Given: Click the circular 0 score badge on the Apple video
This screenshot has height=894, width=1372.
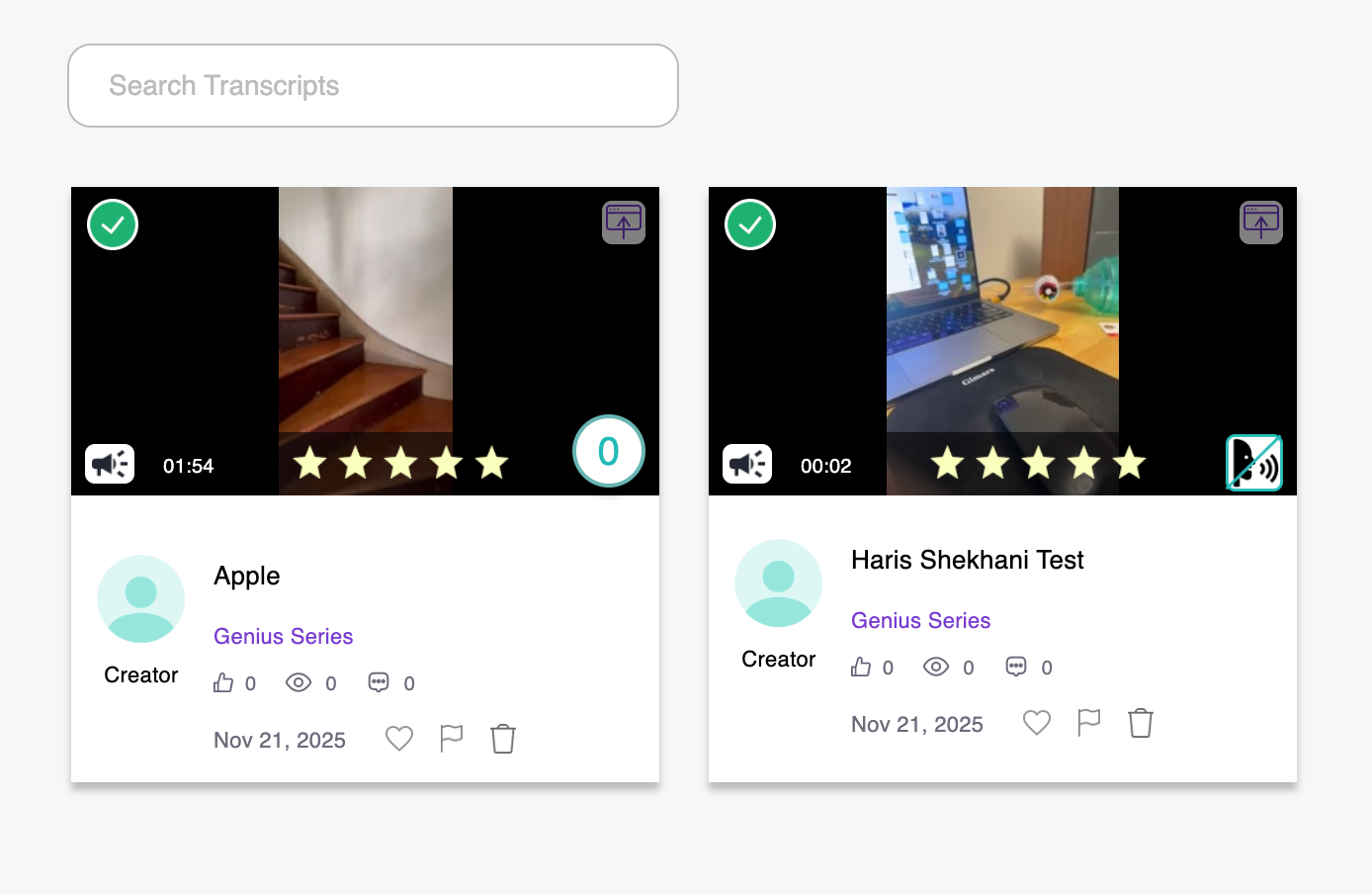Looking at the screenshot, I should tap(608, 451).
